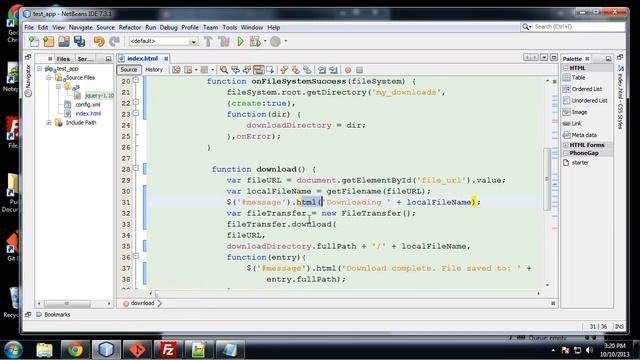The width and height of the screenshot is (640, 360).
Task: Click the Debug Project icon
Action: coord(255,41)
